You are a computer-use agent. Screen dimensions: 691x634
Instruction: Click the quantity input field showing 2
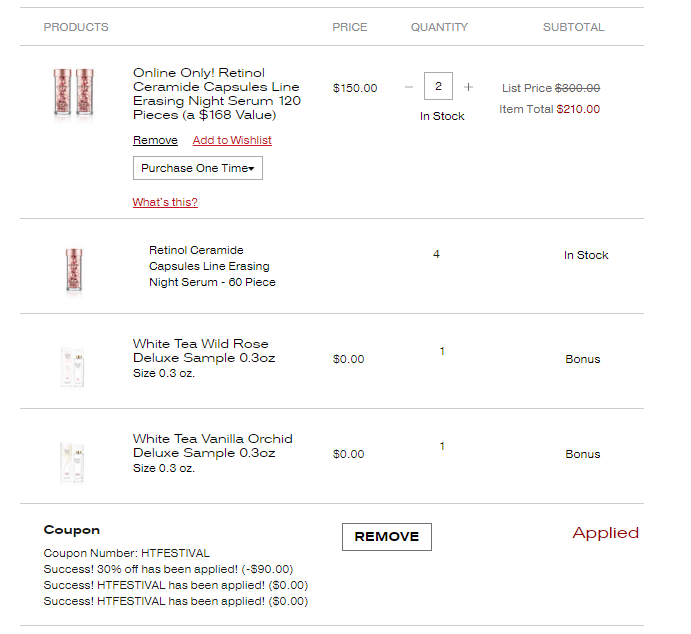pos(438,86)
